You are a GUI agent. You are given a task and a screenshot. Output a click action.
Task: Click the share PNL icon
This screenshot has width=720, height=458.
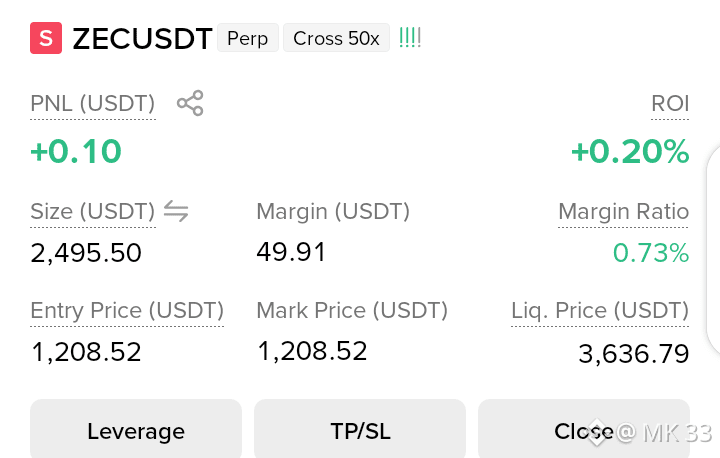[x=190, y=103]
